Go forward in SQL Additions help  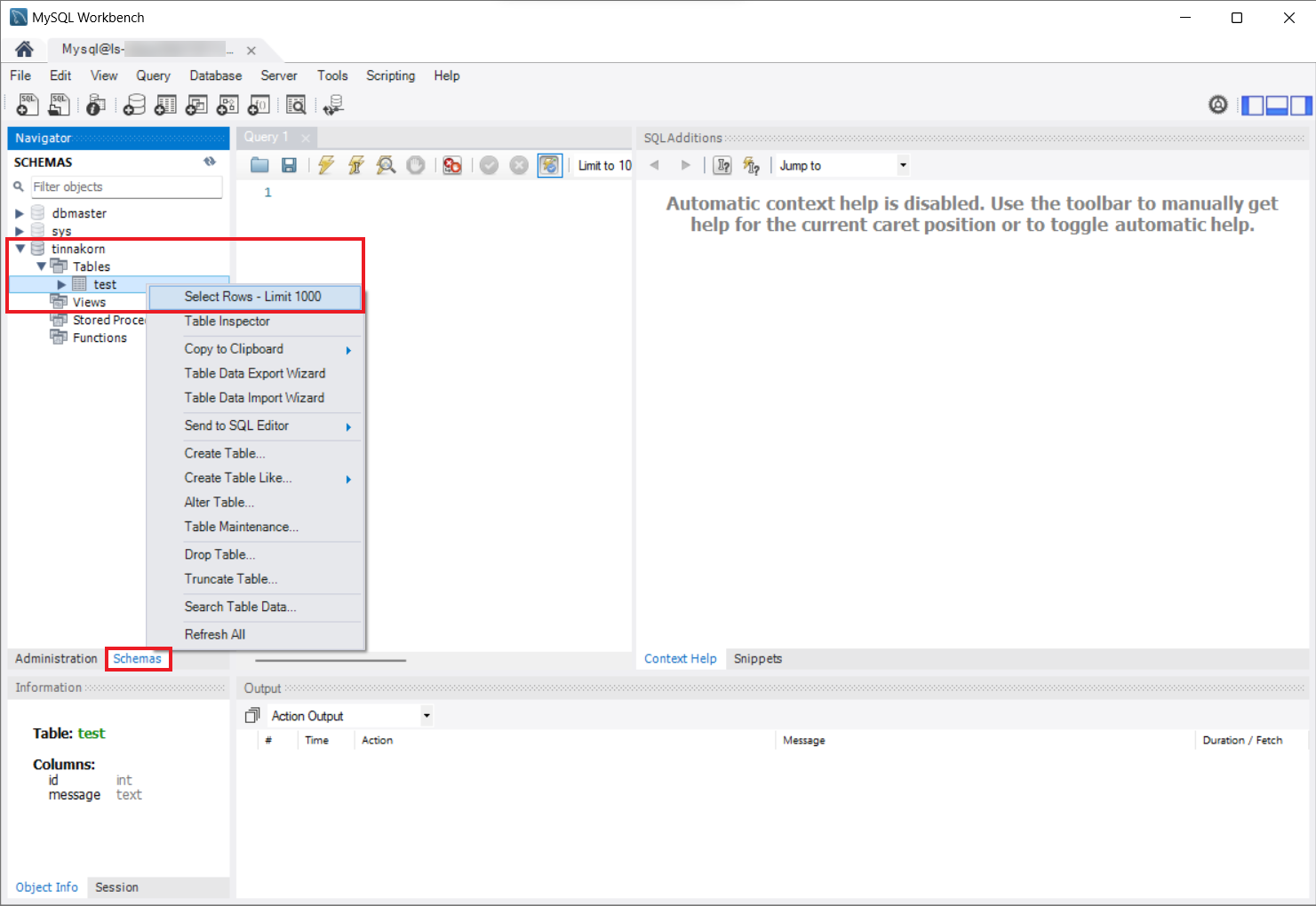pos(685,165)
